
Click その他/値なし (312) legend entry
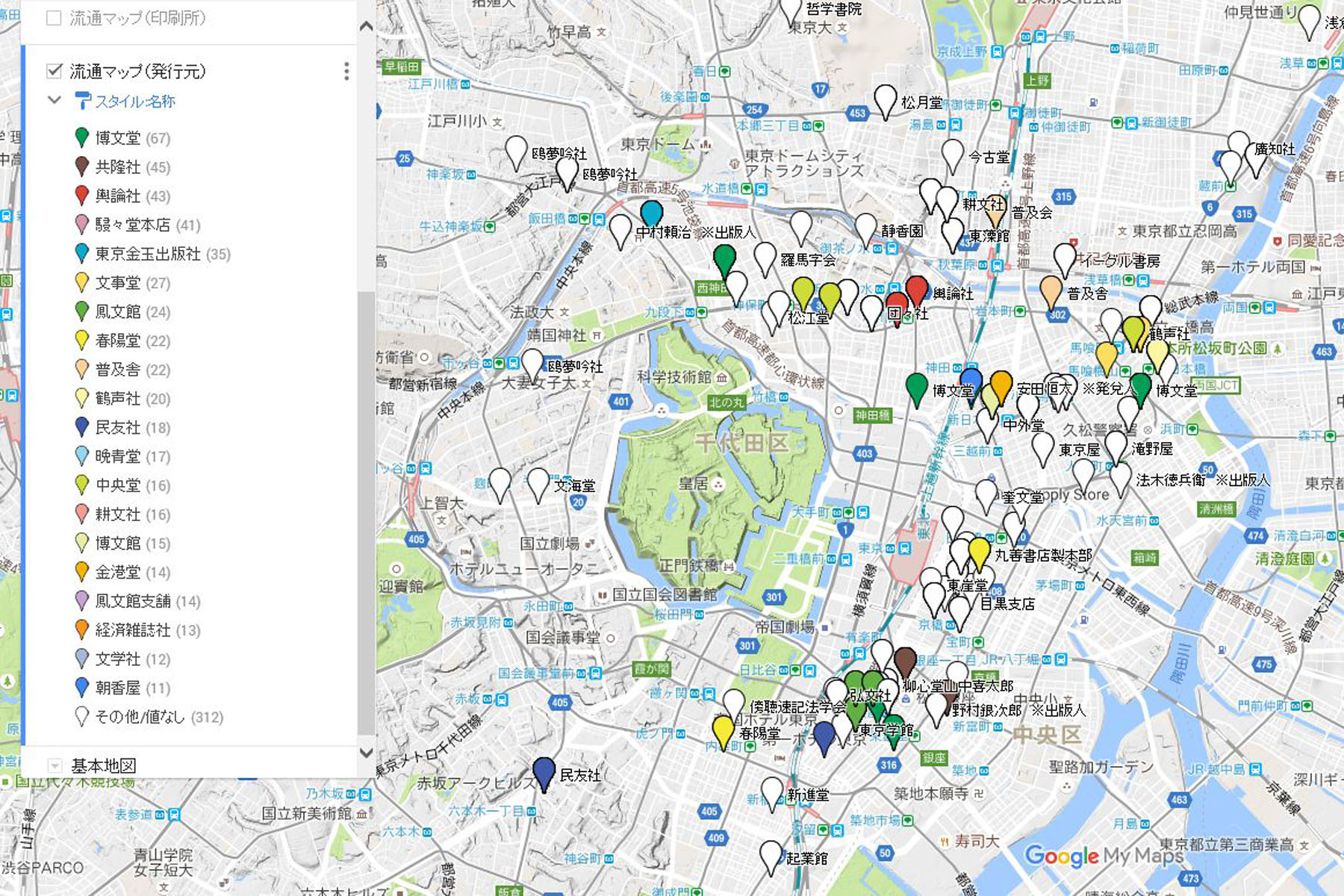click(158, 717)
